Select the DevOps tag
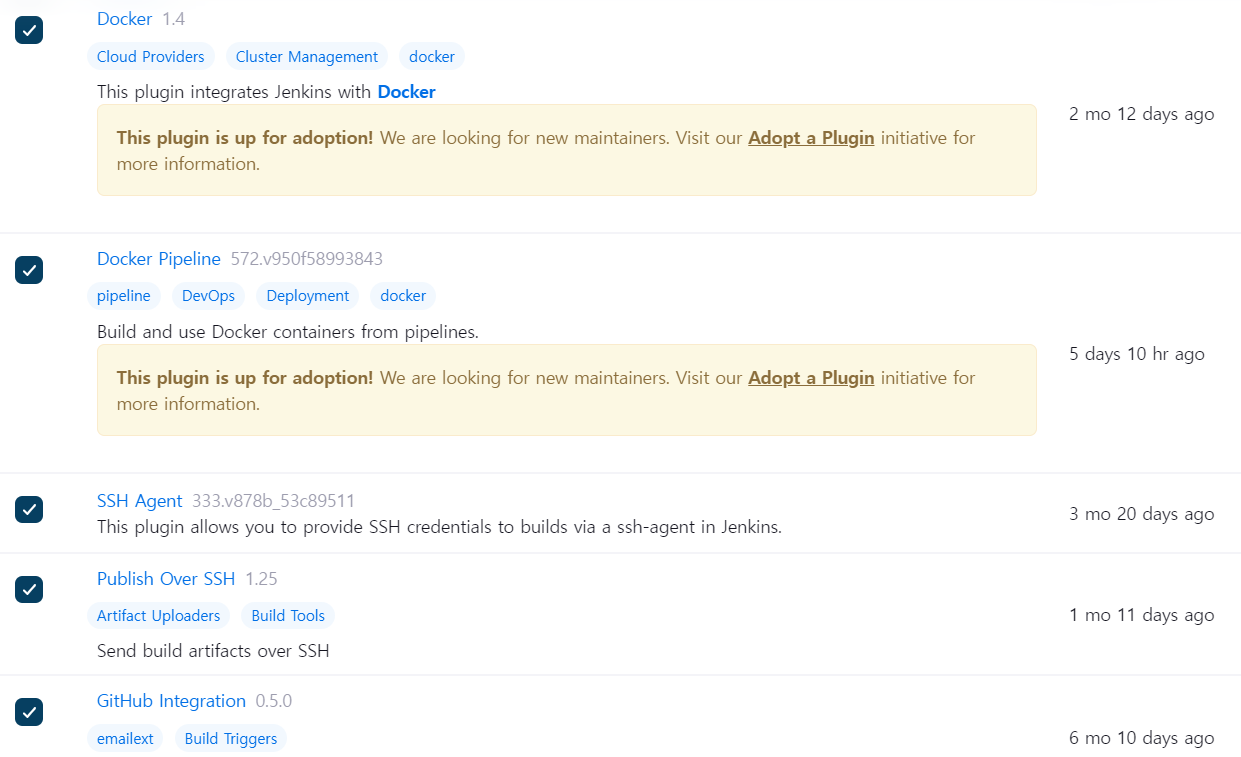1241x757 pixels. tap(208, 296)
